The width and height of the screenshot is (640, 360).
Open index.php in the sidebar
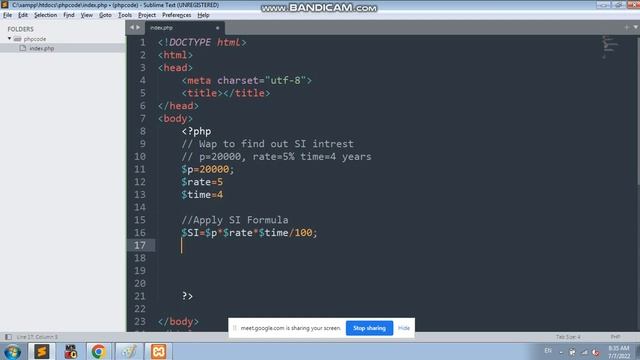point(41,48)
